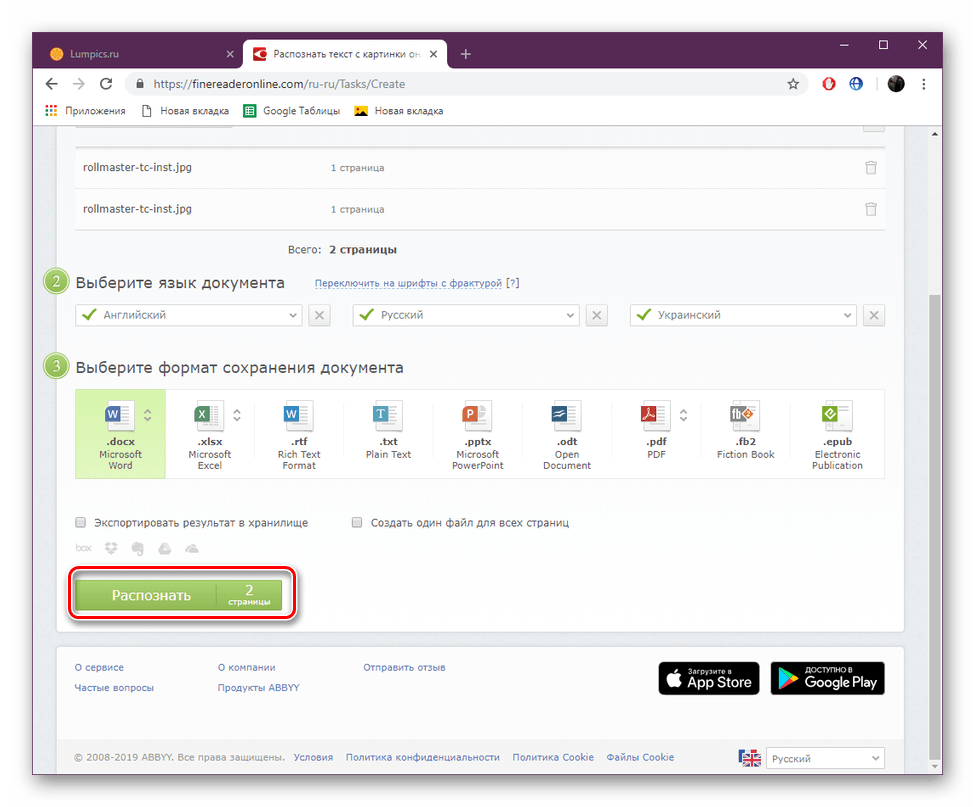Open the App Store download badge
The height and width of the screenshot is (807, 975).
709,678
